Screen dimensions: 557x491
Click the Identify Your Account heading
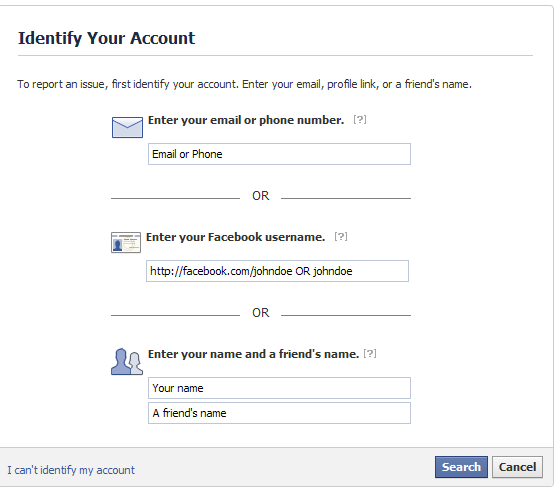coord(107,38)
